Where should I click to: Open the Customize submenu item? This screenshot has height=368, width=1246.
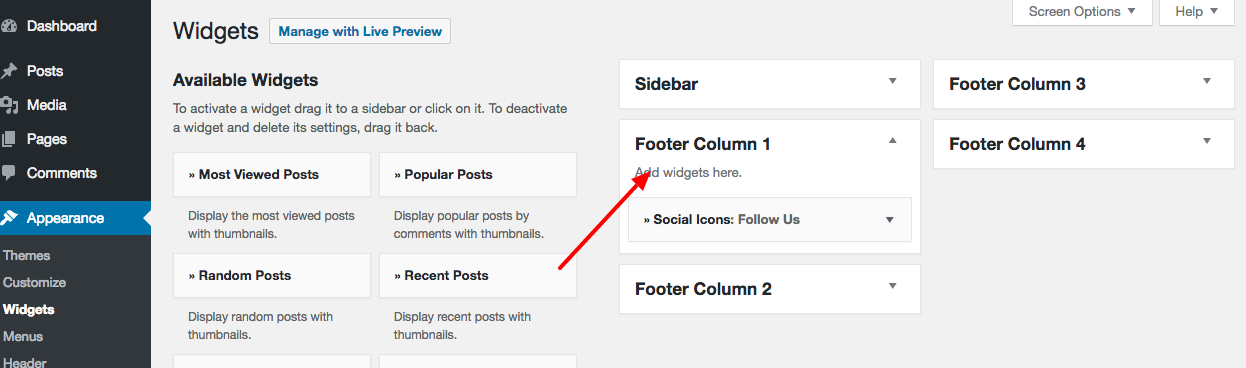35,283
